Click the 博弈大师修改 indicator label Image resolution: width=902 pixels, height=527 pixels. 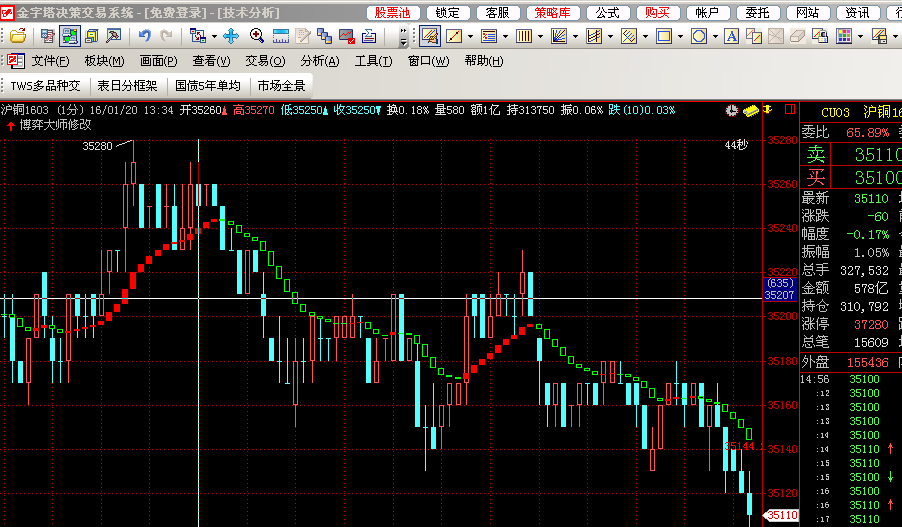(55, 125)
